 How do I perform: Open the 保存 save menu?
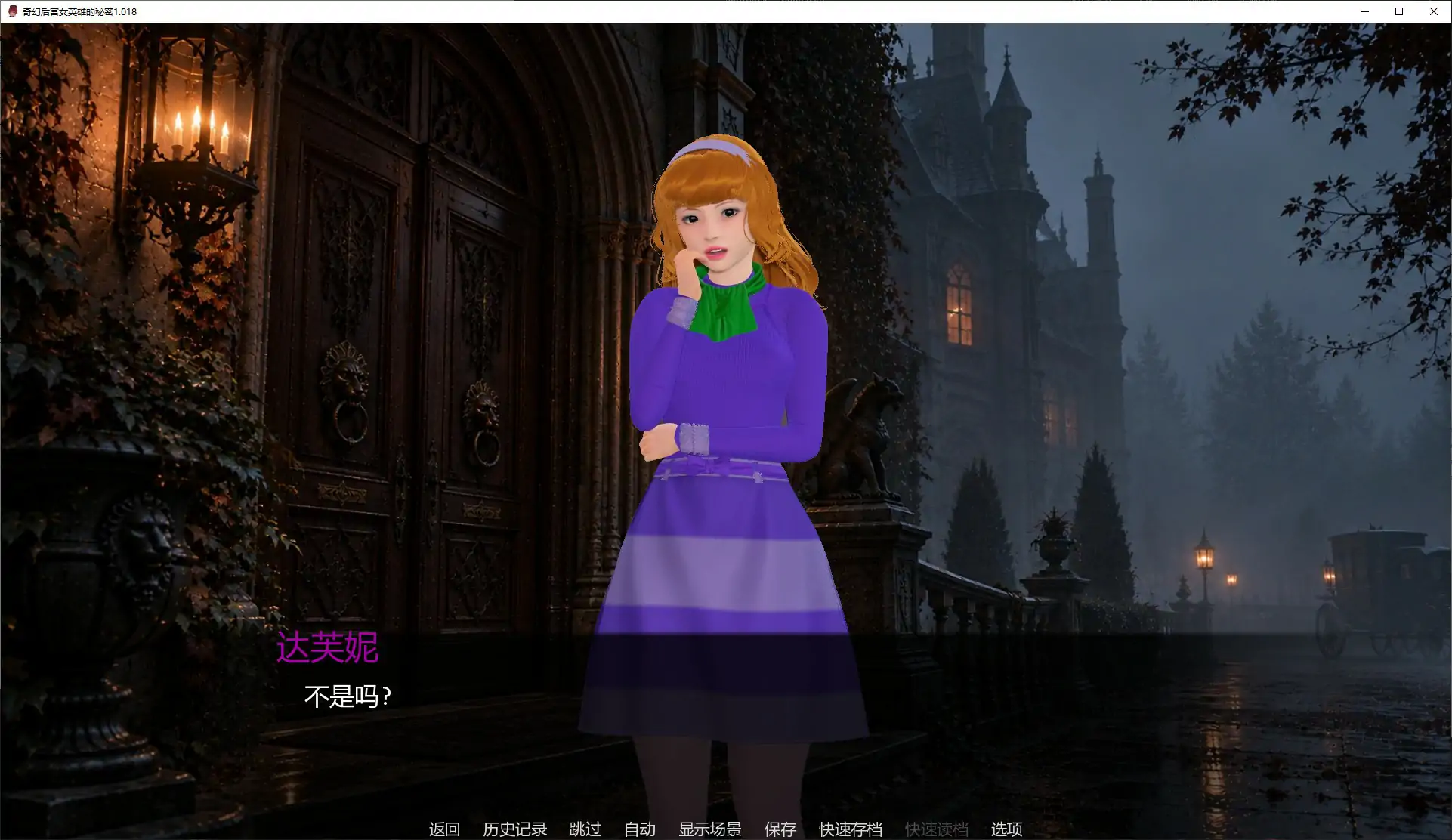(x=780, y=829)
